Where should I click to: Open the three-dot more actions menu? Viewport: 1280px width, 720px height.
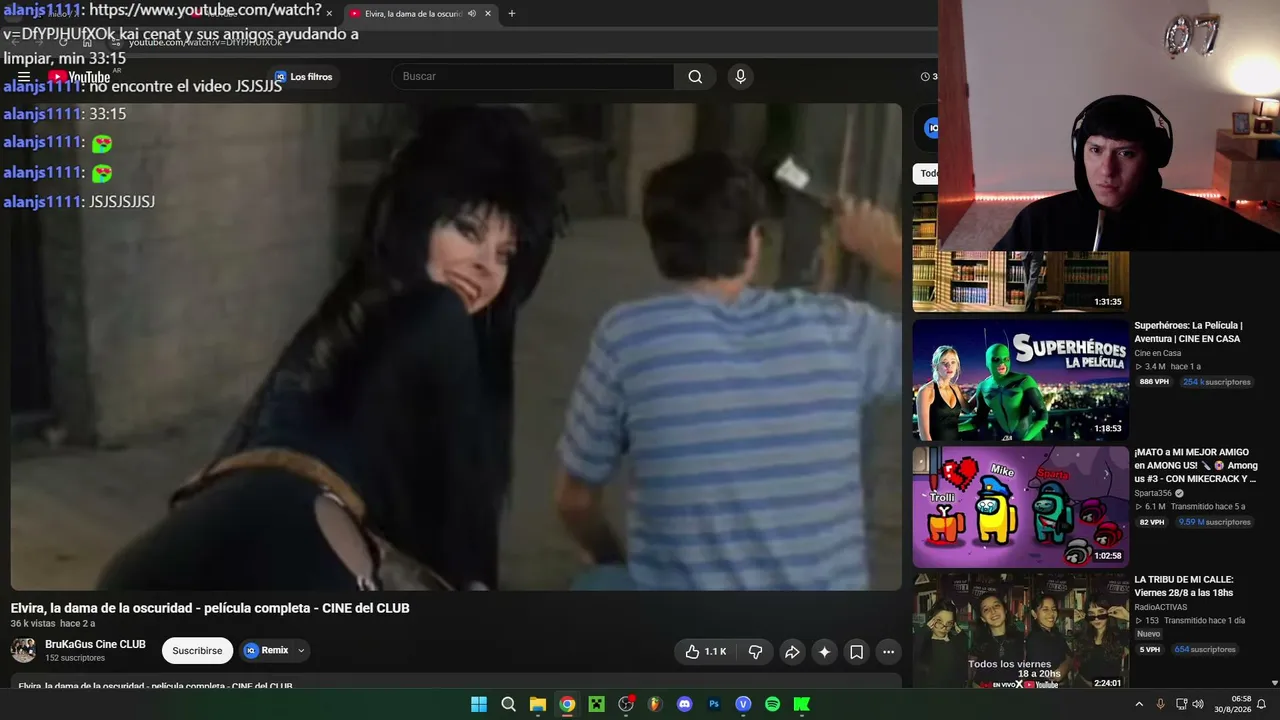888,652
